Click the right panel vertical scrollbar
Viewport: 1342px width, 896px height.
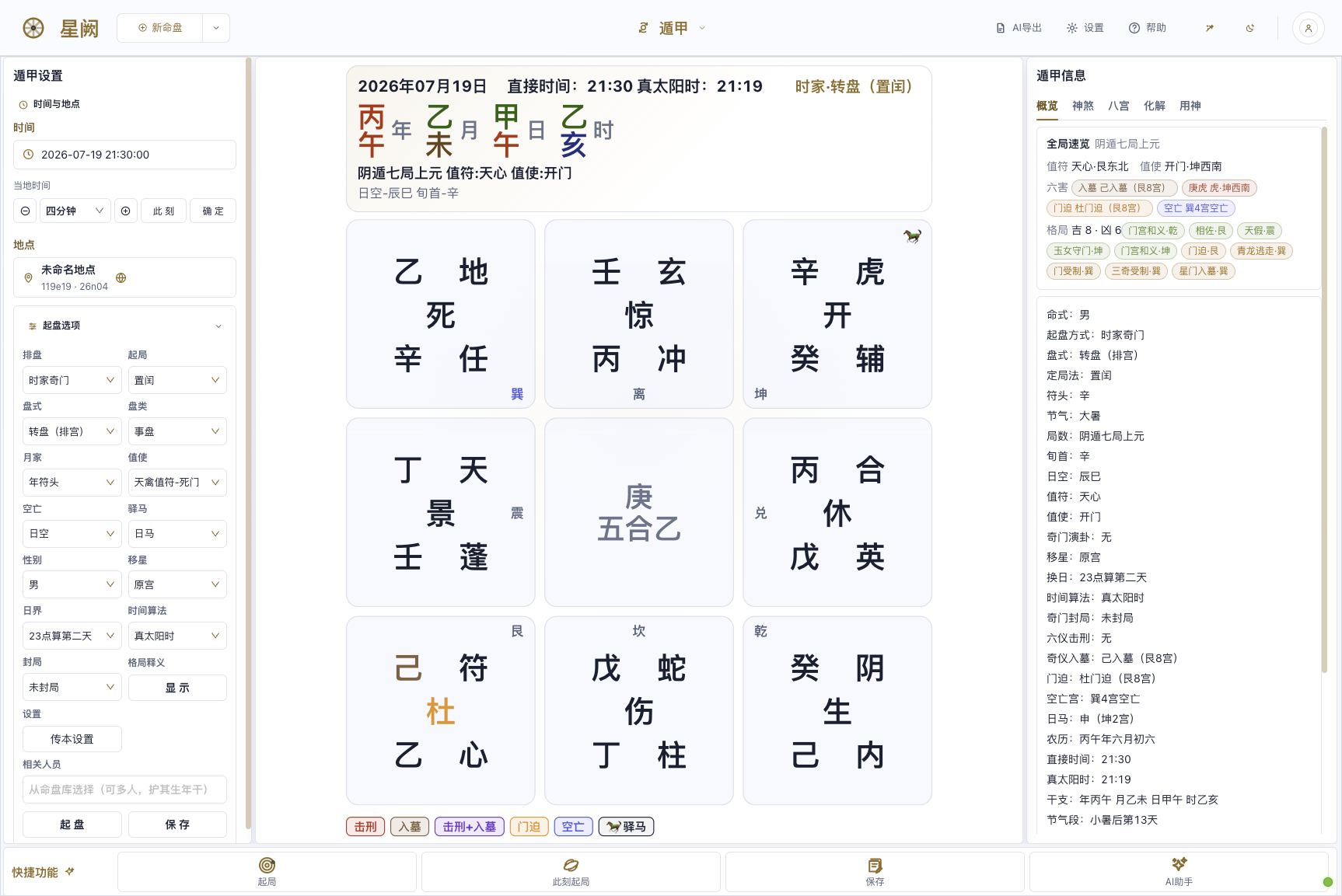click(x=1323, y=400)
